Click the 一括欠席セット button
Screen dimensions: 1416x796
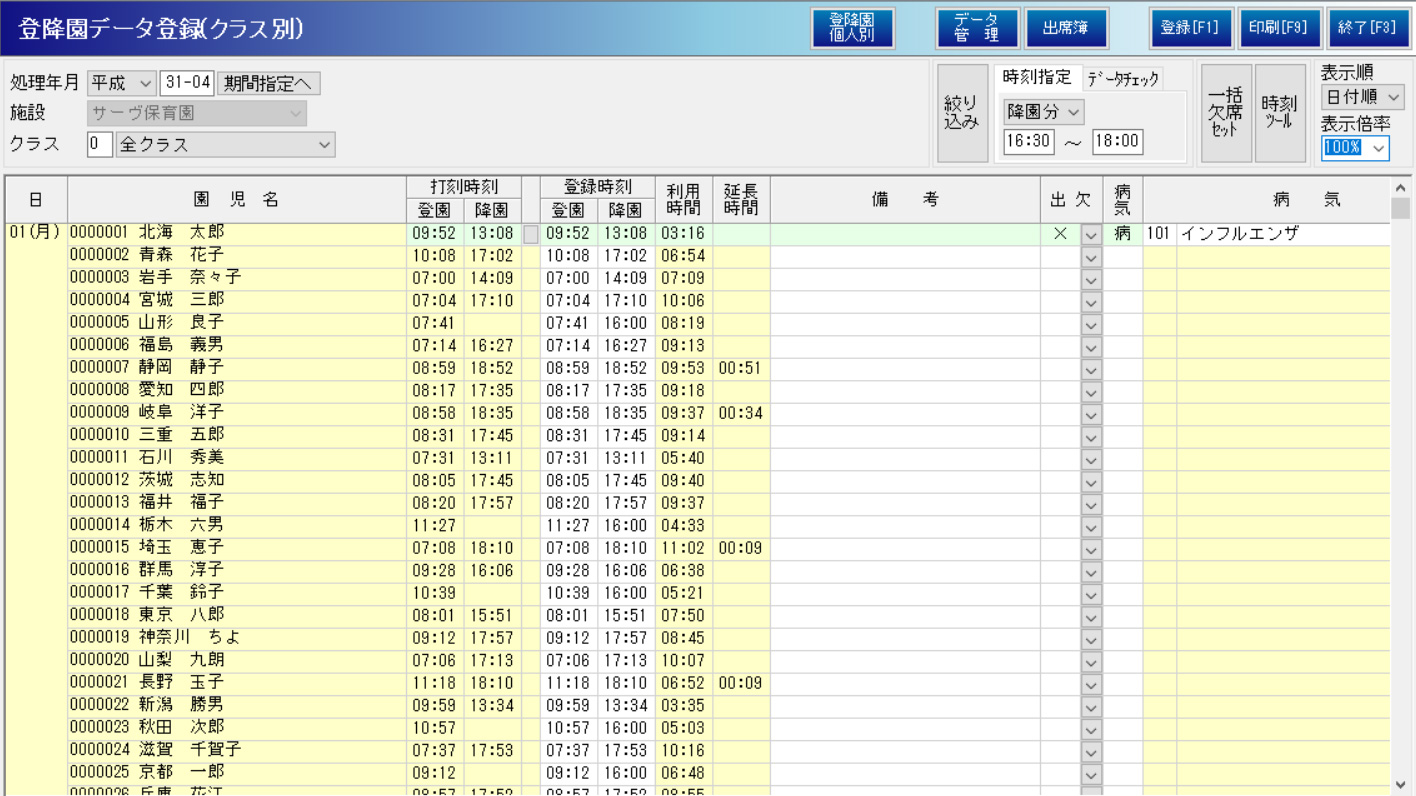click(x=1225, y=113)
